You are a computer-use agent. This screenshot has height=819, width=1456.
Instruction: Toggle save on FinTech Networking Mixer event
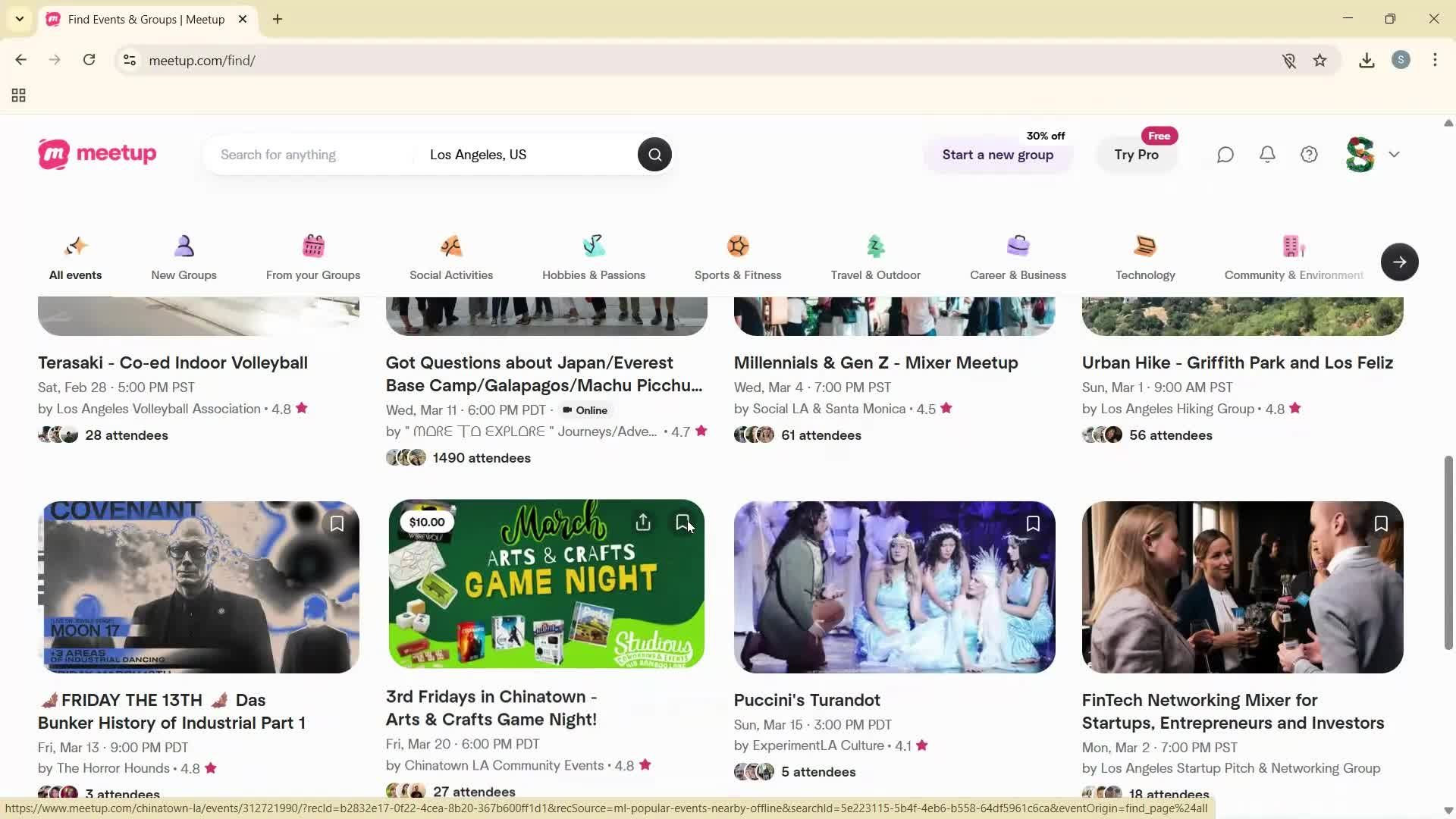[1381, 524]
